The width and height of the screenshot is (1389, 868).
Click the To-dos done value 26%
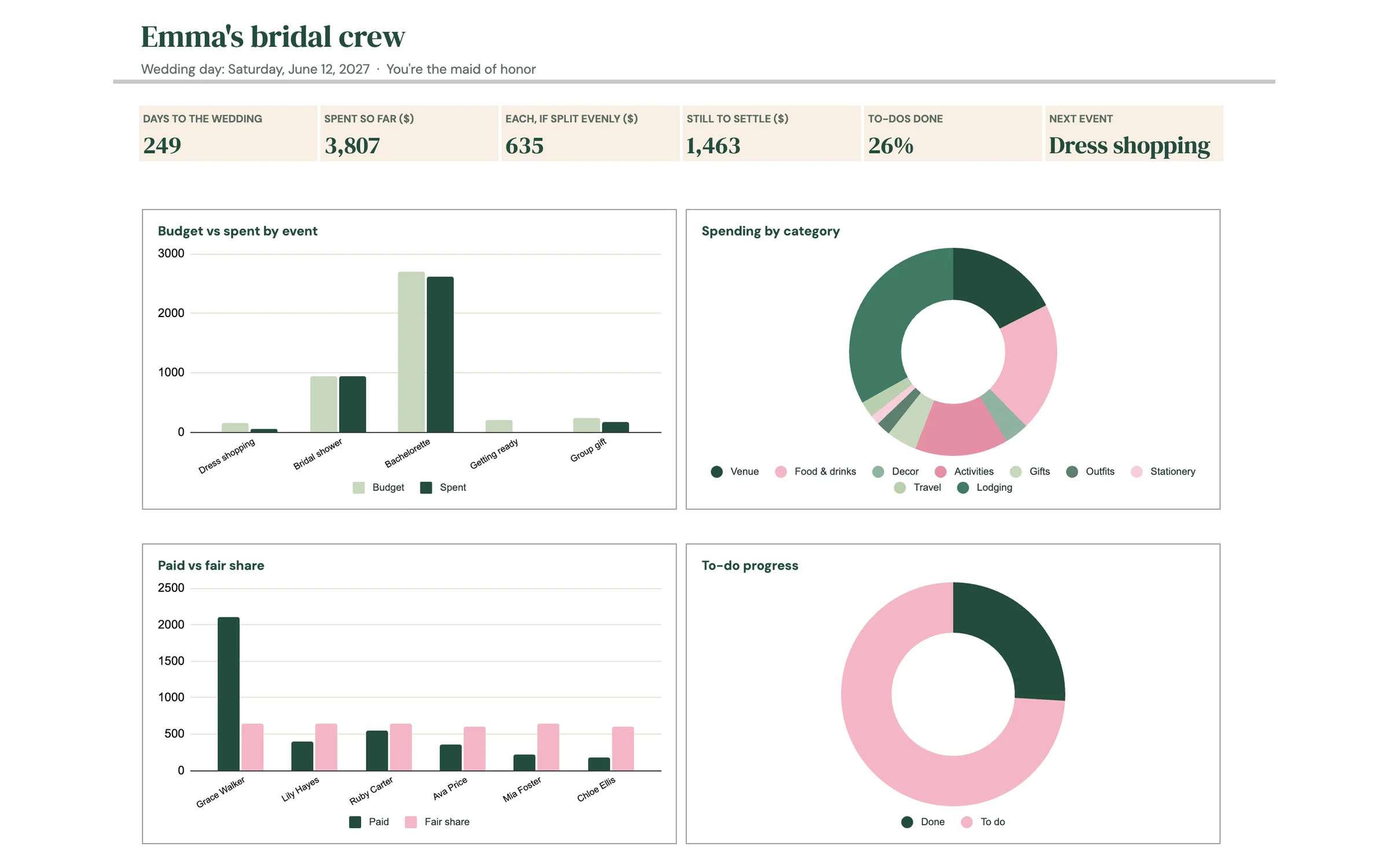[891, 146]
